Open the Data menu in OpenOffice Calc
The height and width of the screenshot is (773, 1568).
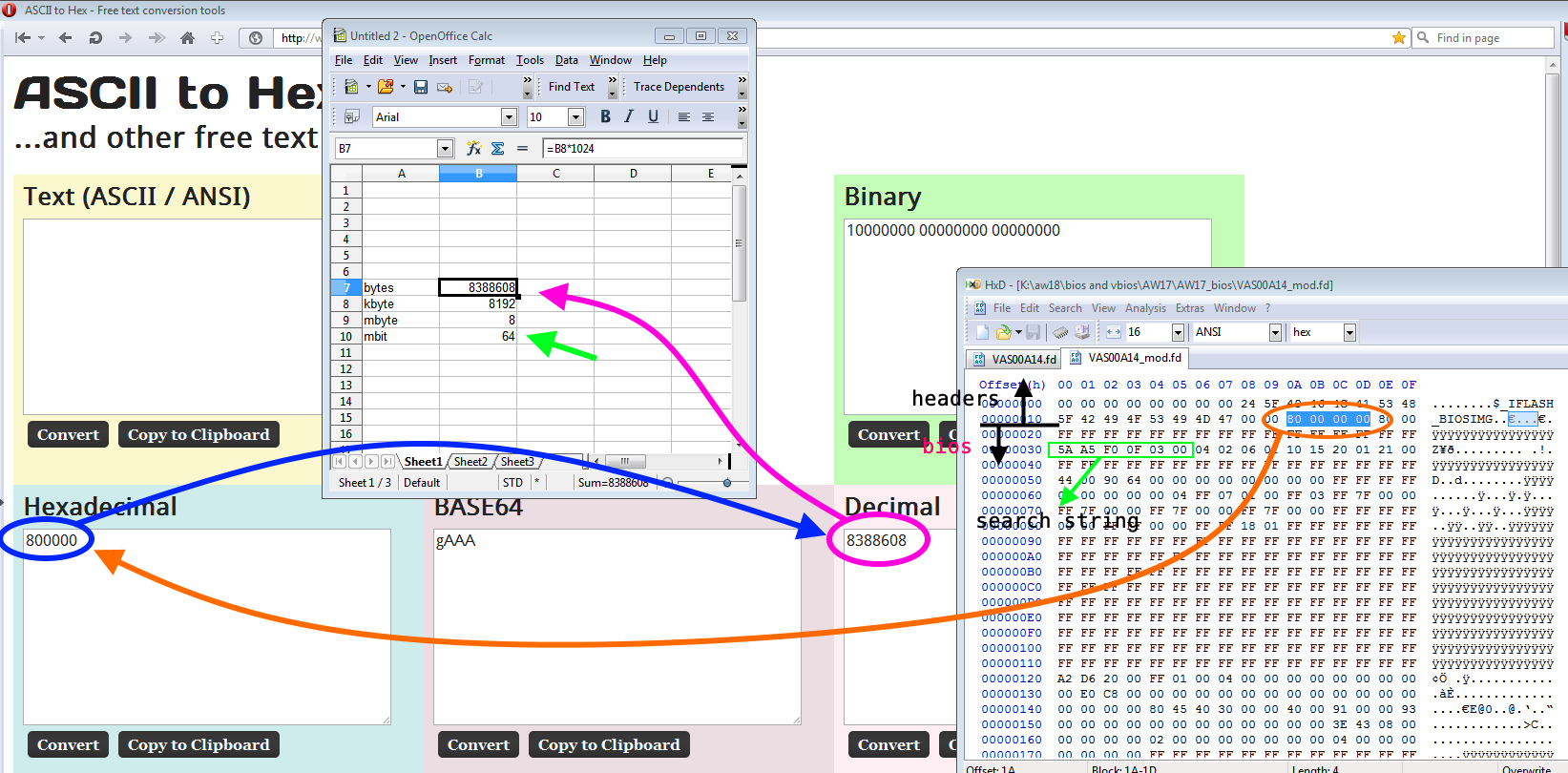tap(567, 60)
